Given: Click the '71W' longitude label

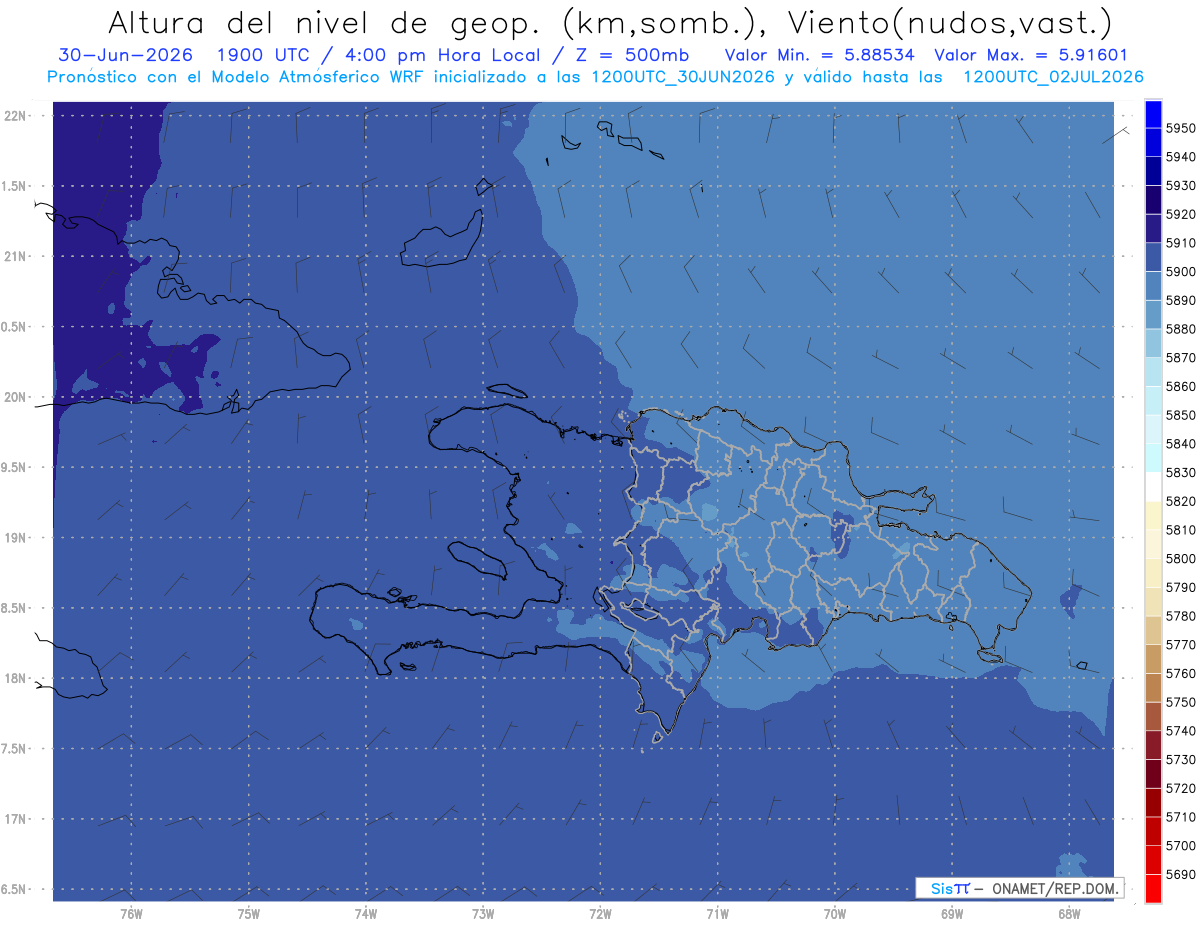Looking at the screenshot, I should pos(717,914).
